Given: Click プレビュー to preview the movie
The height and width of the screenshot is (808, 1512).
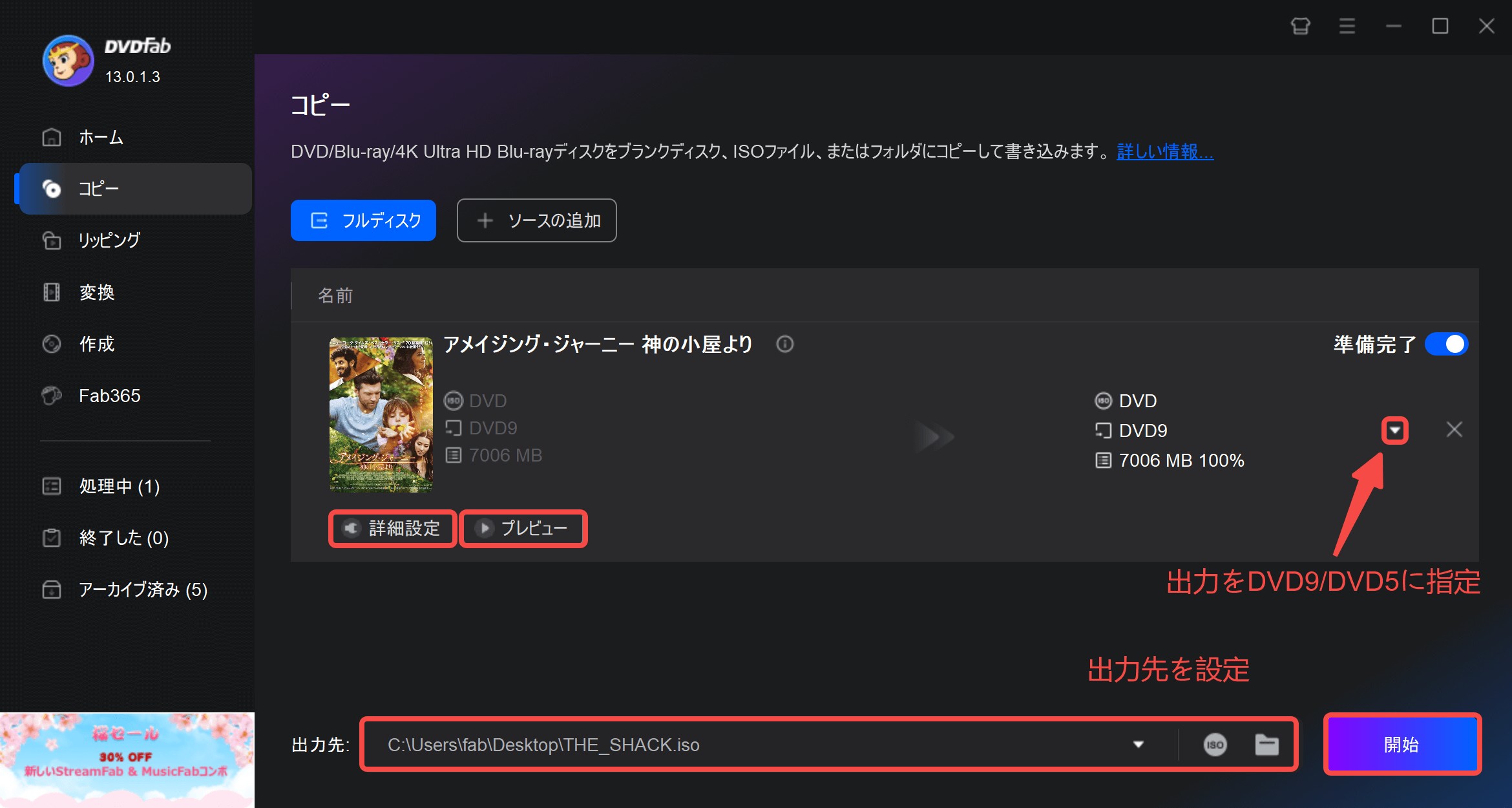Looking at the screenshot, I should [x=523, y=529].
